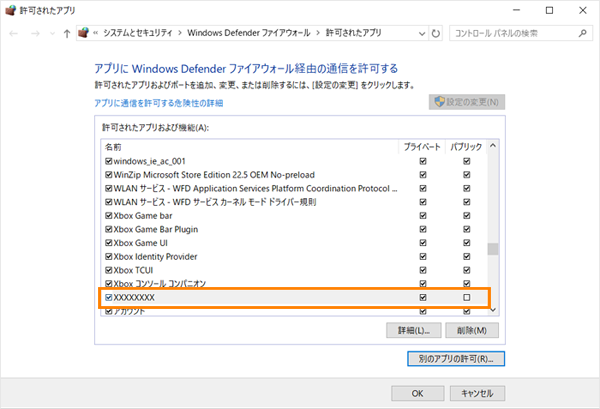600x409 pixels.
Task: Minimize the 許可されたアプリ window
Action: point(517,10)
